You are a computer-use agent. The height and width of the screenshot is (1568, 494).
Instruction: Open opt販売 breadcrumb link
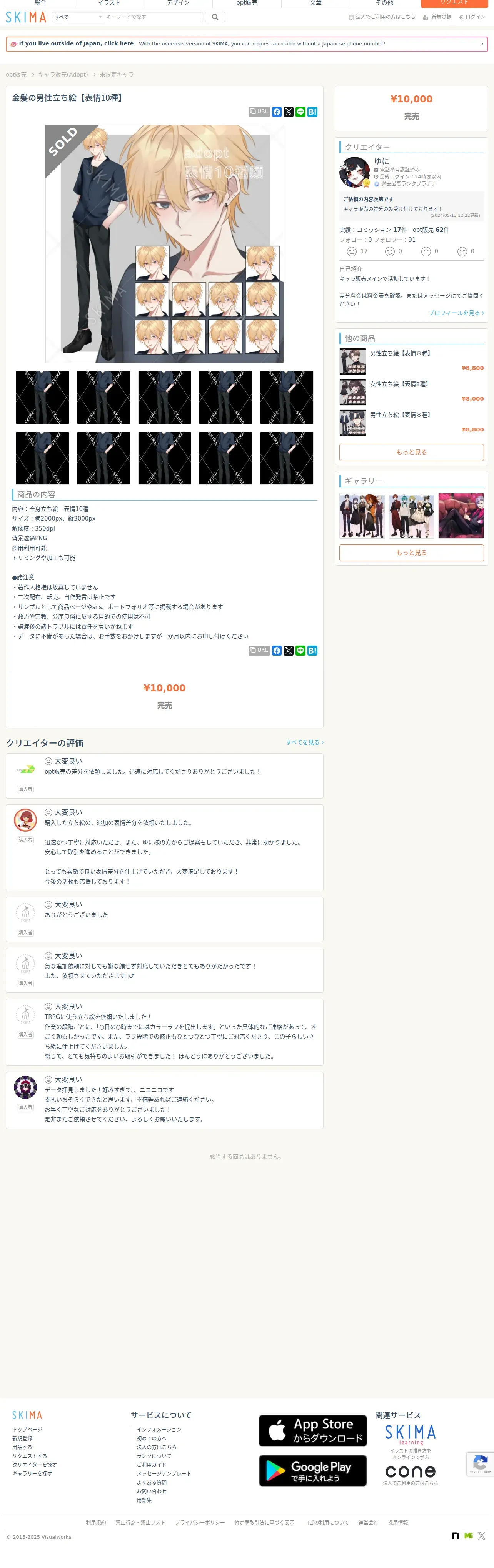tap(16, 75)
